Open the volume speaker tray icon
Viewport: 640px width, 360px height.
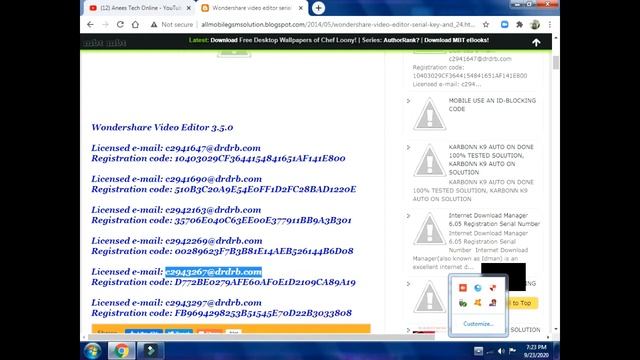pyautogui.click(x=501, y=351)
